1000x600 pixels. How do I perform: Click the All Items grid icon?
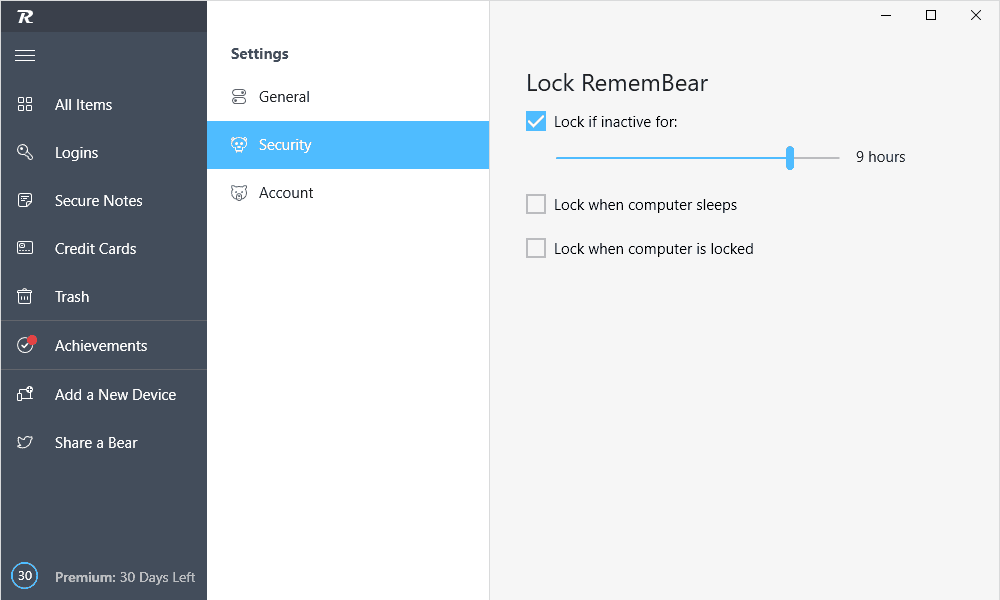(x=25, y=104)
